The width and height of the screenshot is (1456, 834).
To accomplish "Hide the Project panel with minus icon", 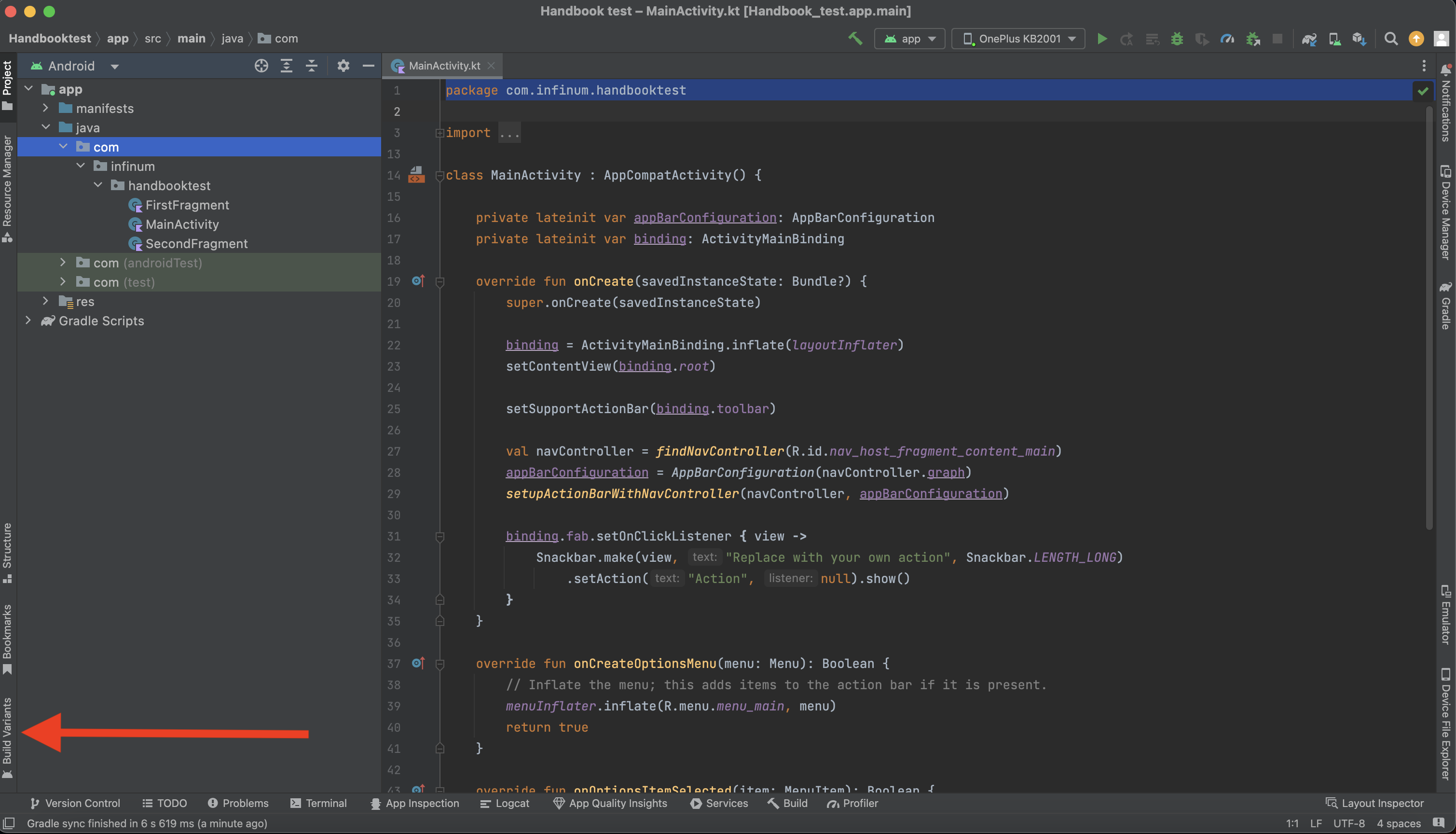I will click(x=368, y=66).
